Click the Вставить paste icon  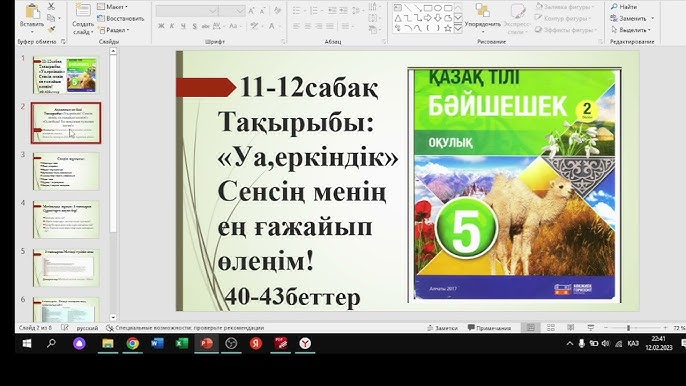click(32, 12)
